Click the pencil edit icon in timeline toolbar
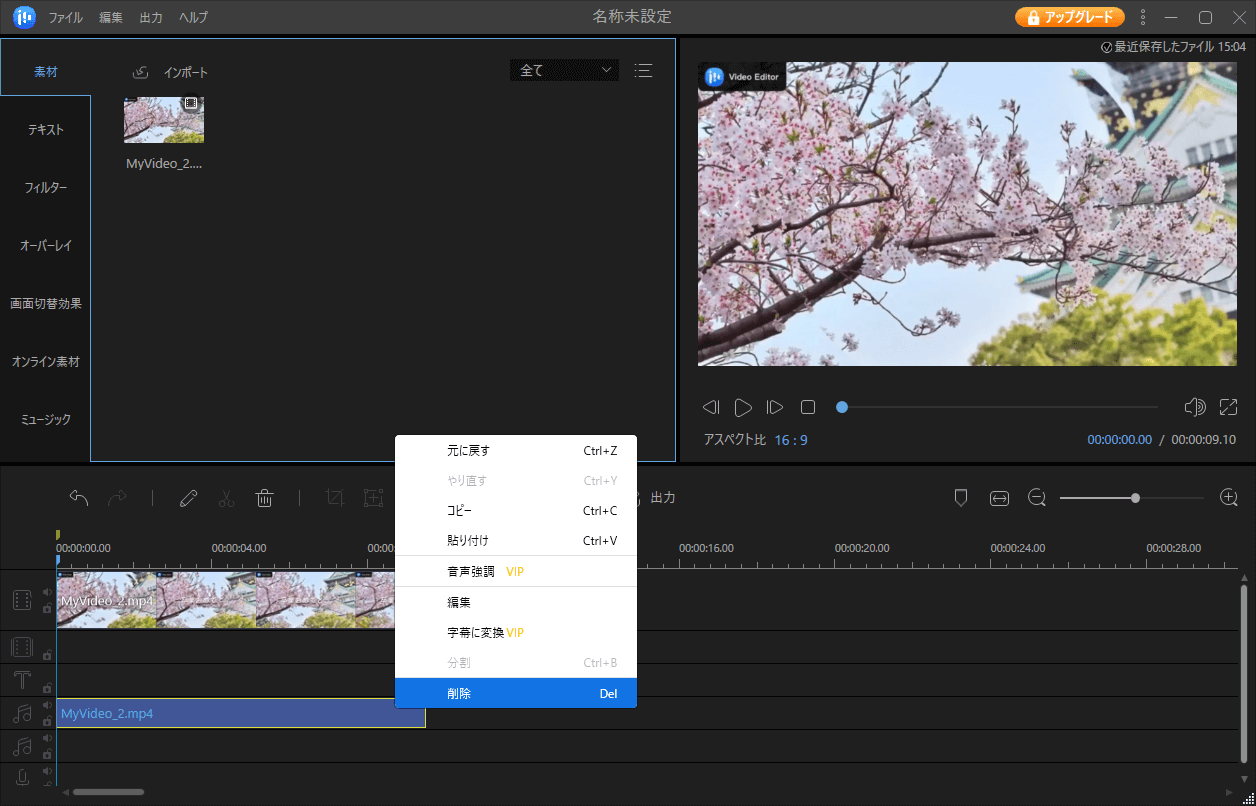 click(188, 498)
